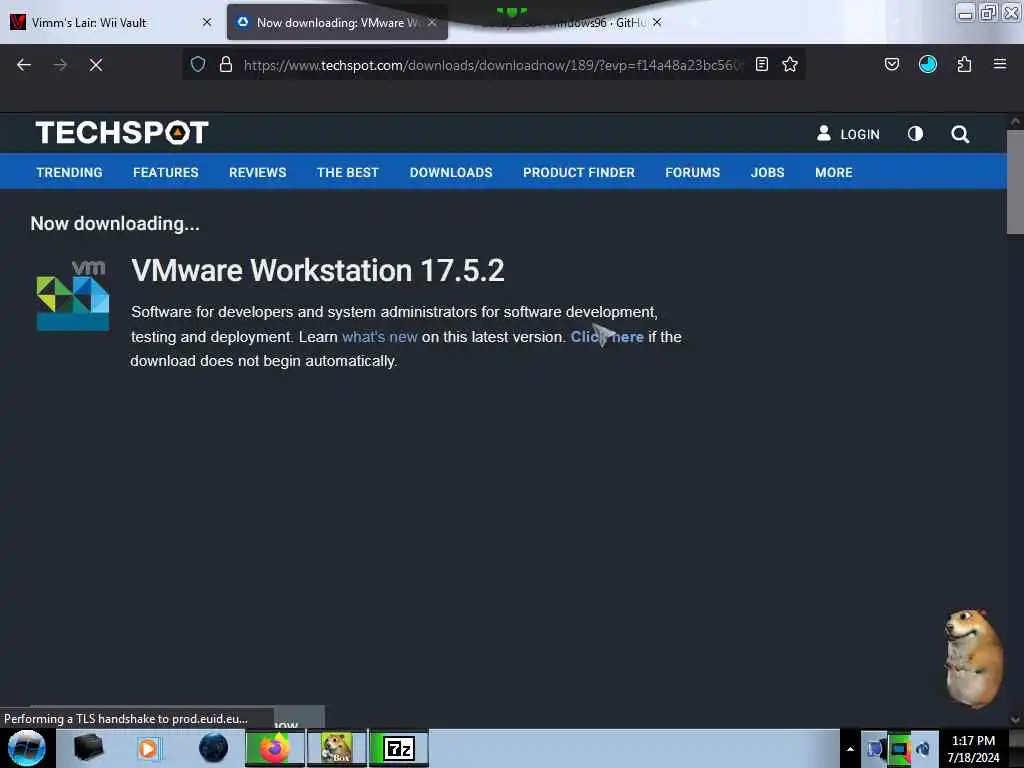
Task: Click the LOGIN link
Action: tap(848, 134)
